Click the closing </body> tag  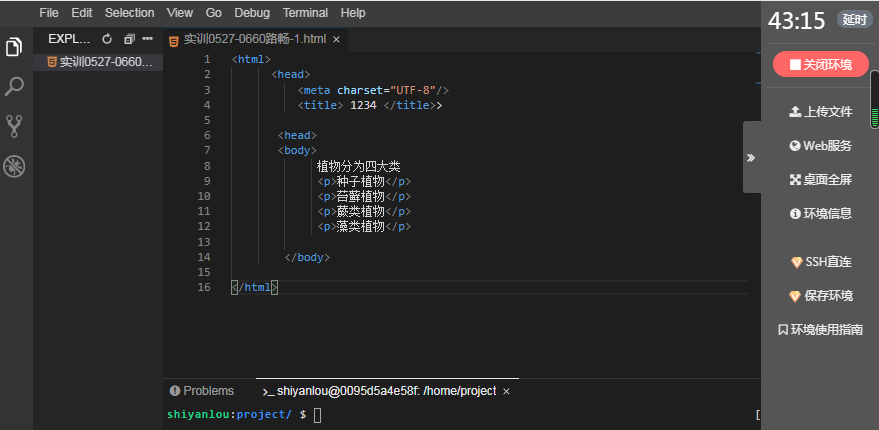coord(307,257)
